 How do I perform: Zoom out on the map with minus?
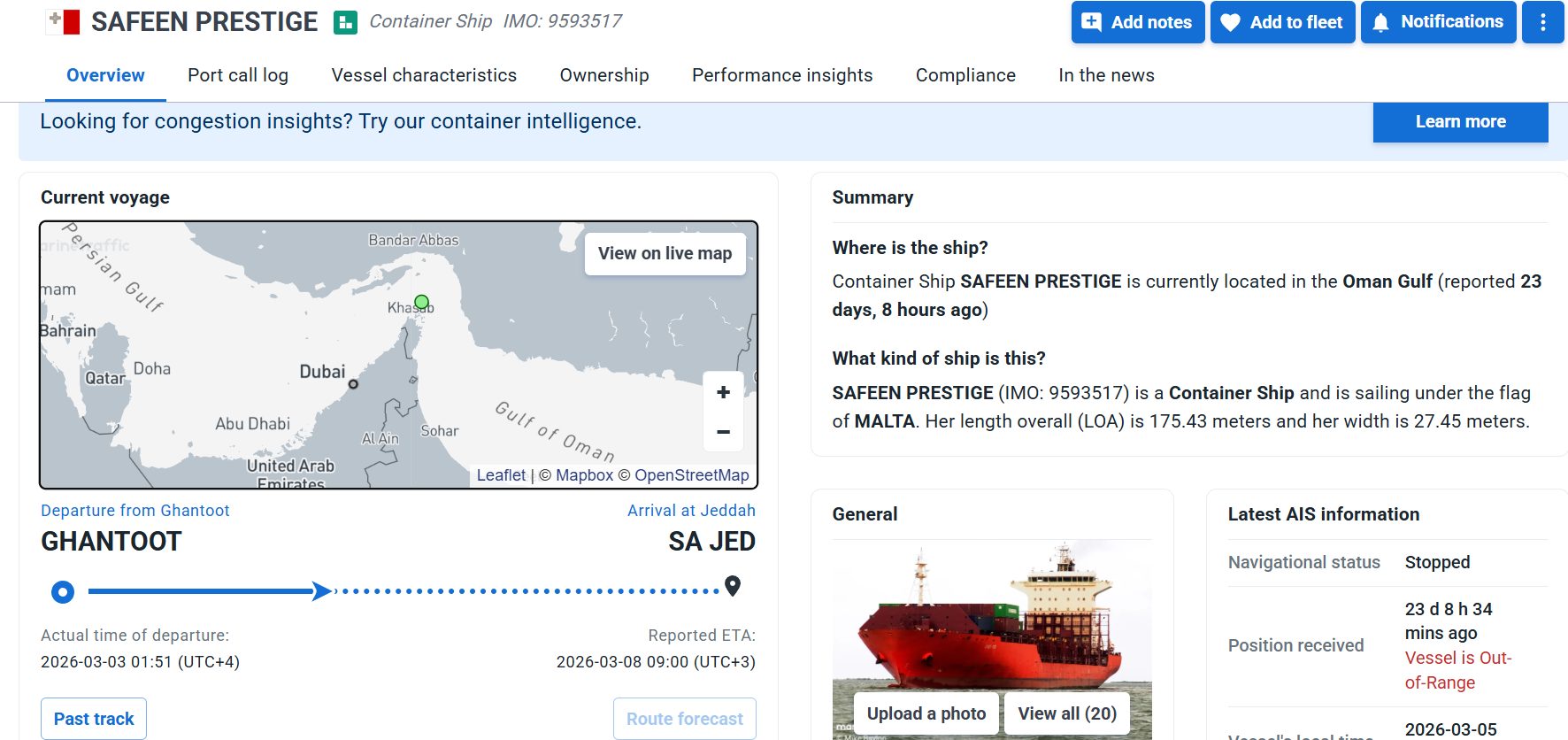[723, 432]
